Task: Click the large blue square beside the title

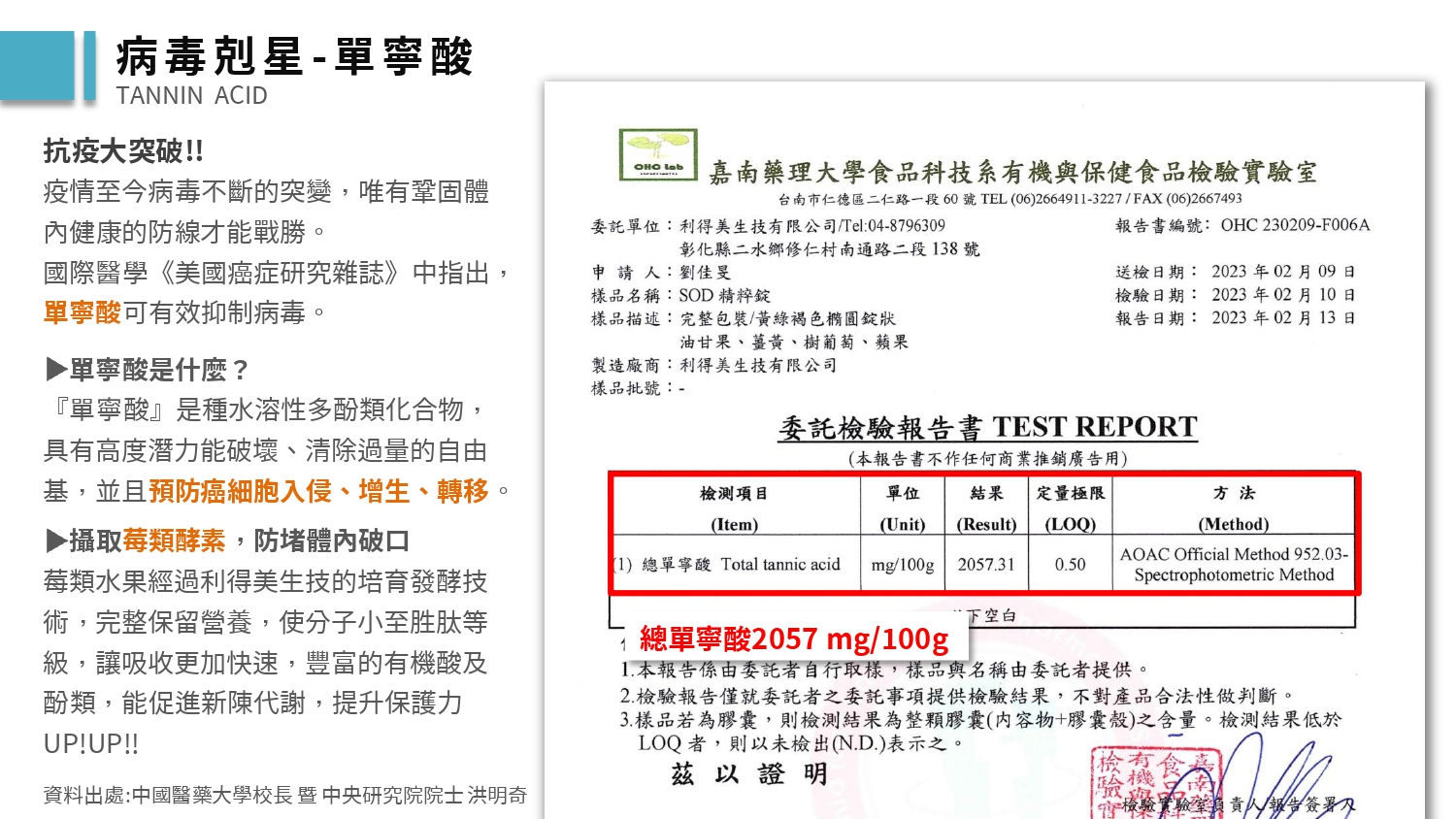Action: (x=37, y=66)
